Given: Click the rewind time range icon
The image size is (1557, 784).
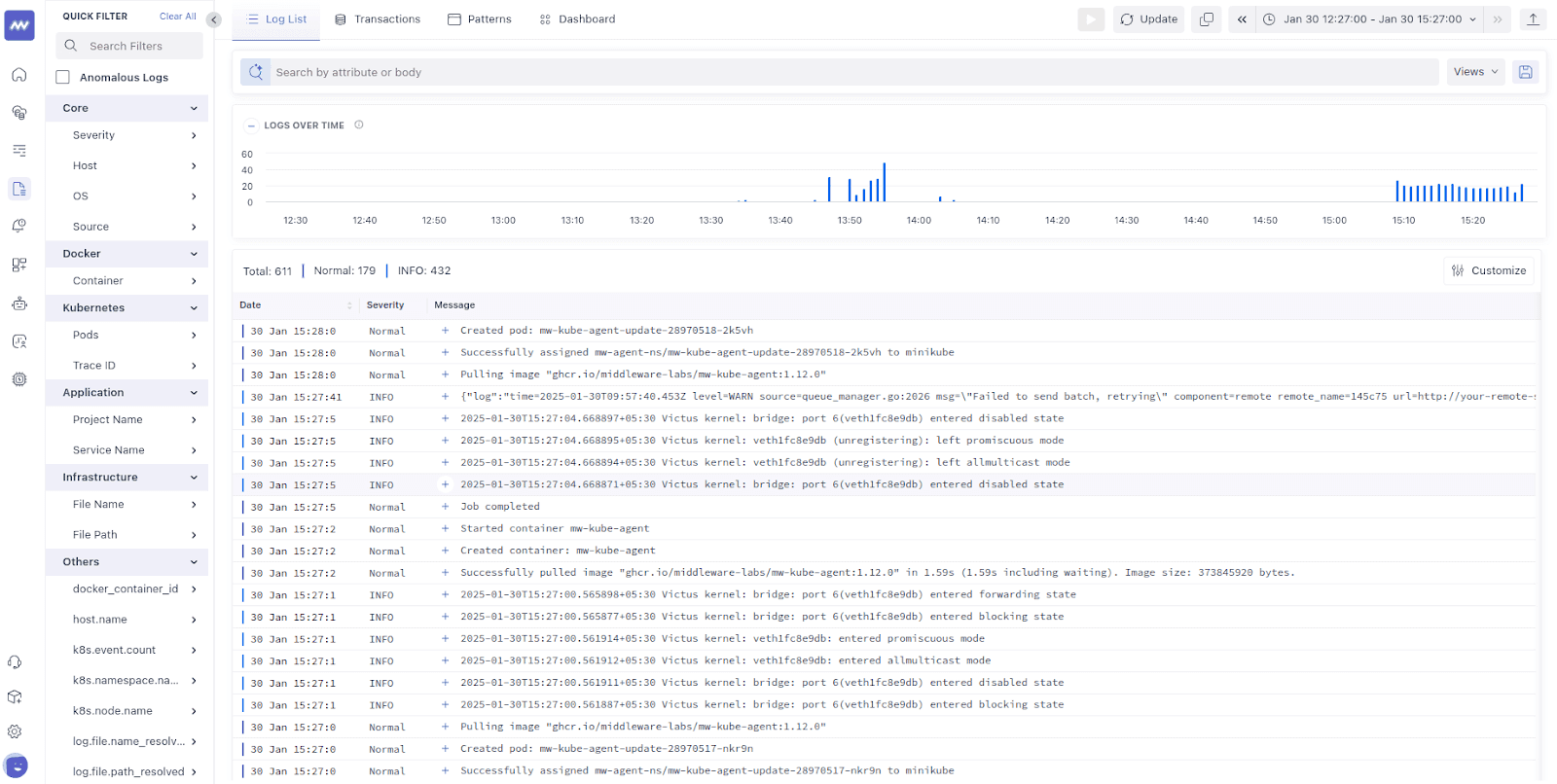Looking at the screenshot, I should click(x=1242, y=19).
